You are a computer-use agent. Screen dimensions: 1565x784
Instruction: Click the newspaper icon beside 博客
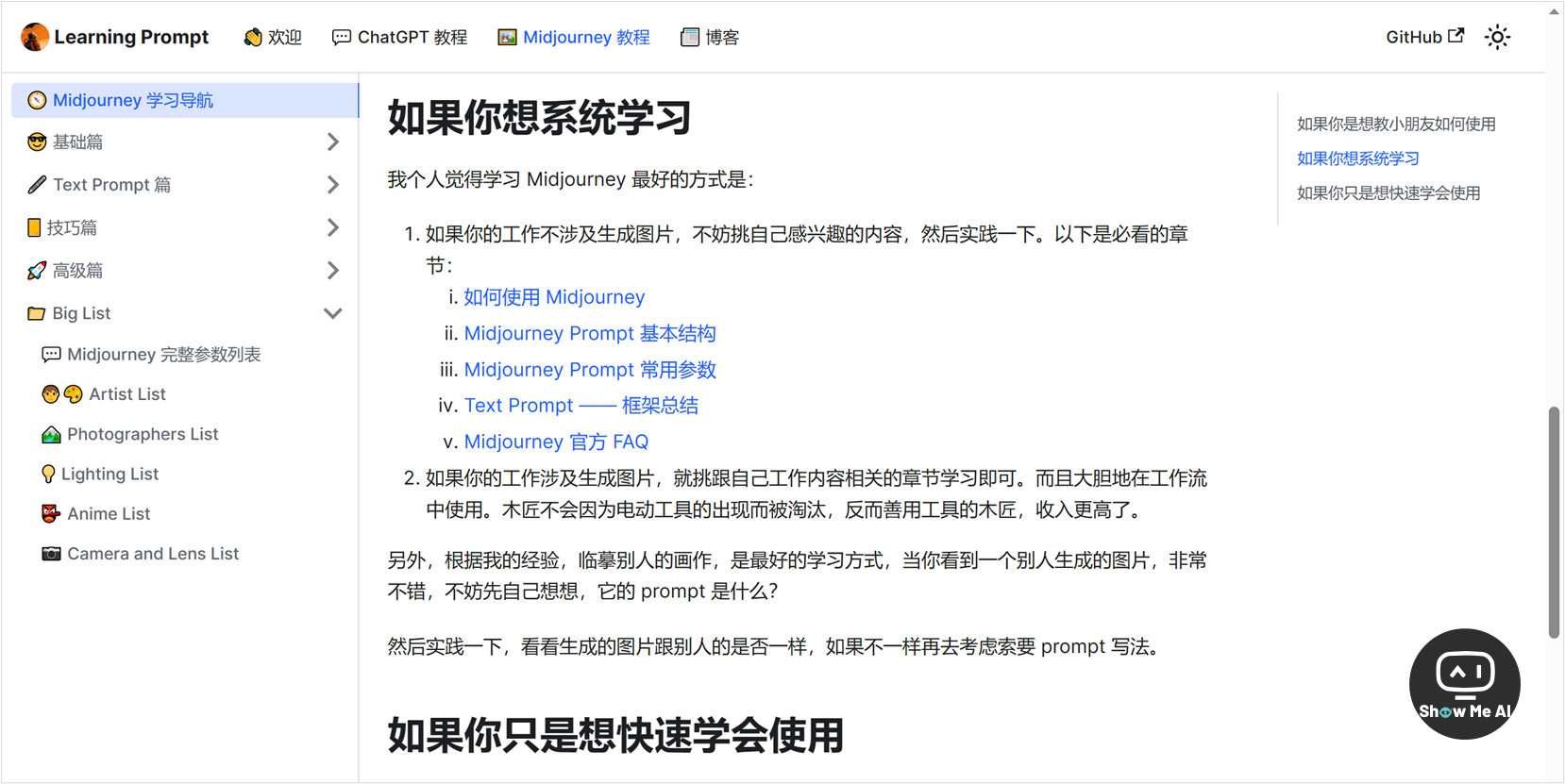click(690, 37)
